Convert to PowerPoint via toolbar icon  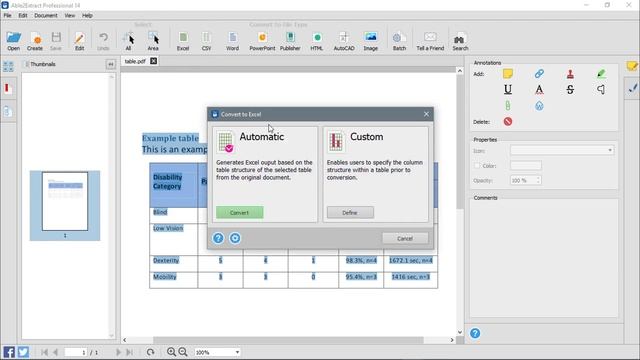pos(262,41)
